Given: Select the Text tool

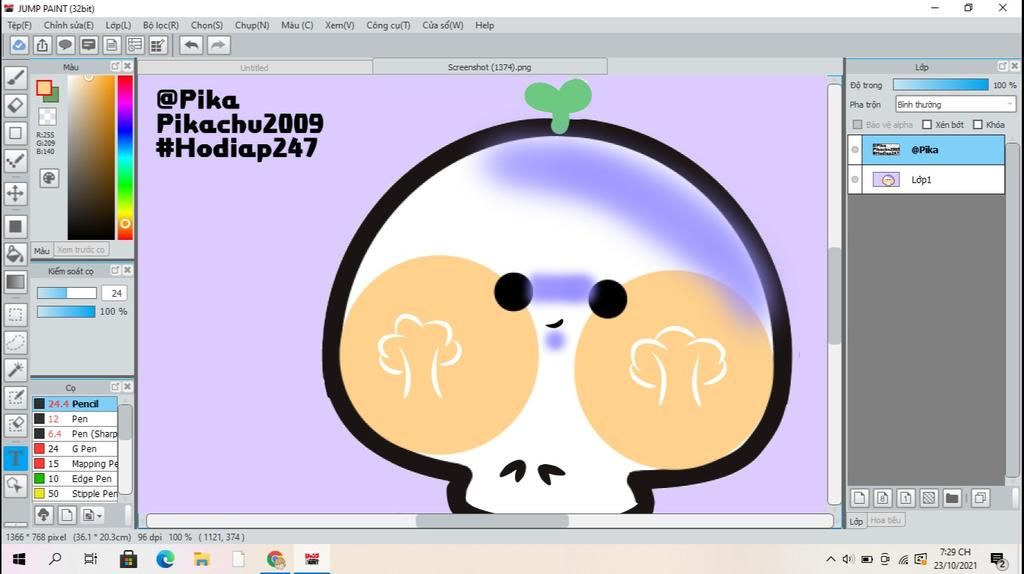Looking at the screenshot, I should pos(16,458).
